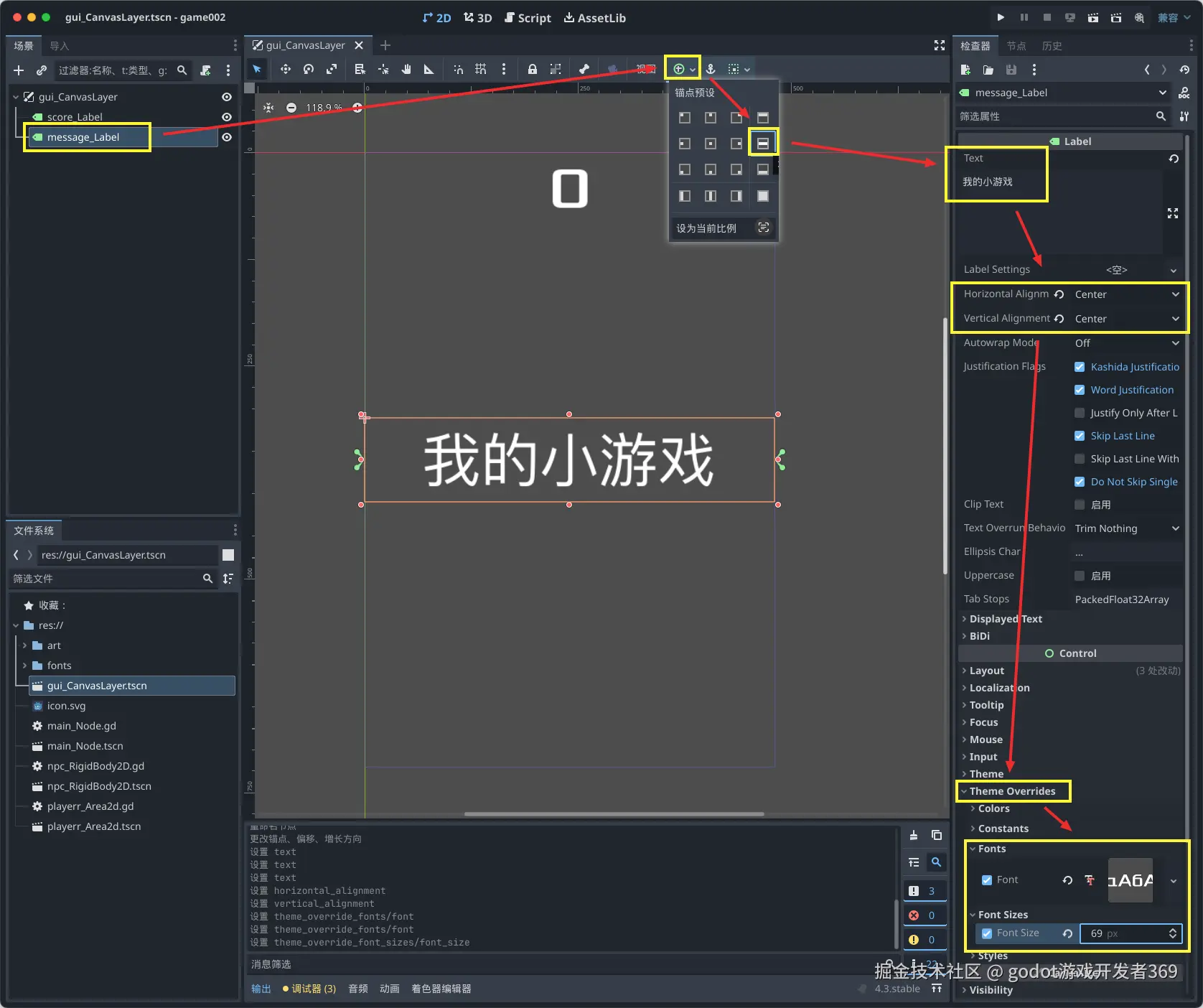Toggle Skip Last Line checkbox
The height and width of the screenshot is (1008, 1203).
coord(1080,436)
